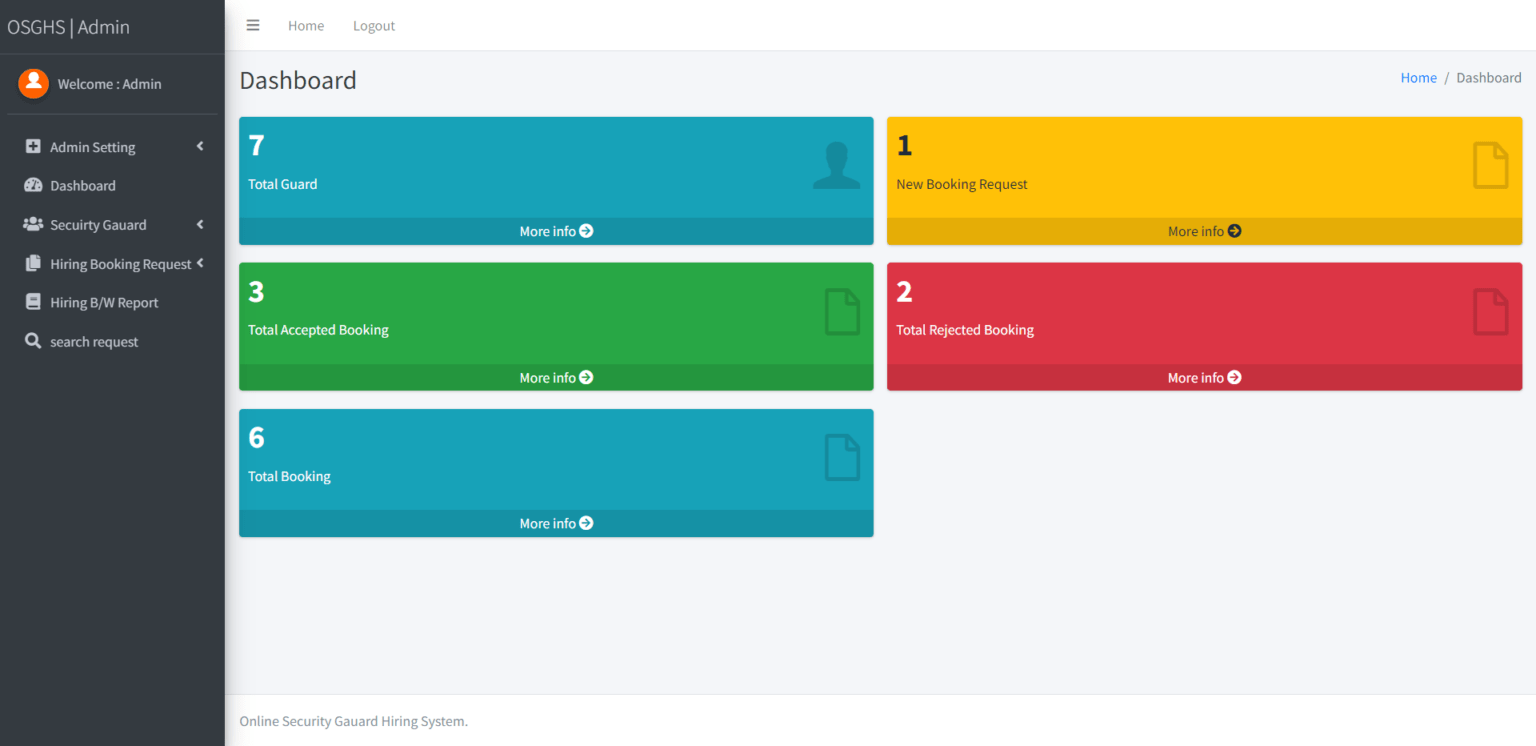The height and width of the screenshot is (746, 1536).
Task: Open More info on New Booking Request card
Action: coord(1204,231)
